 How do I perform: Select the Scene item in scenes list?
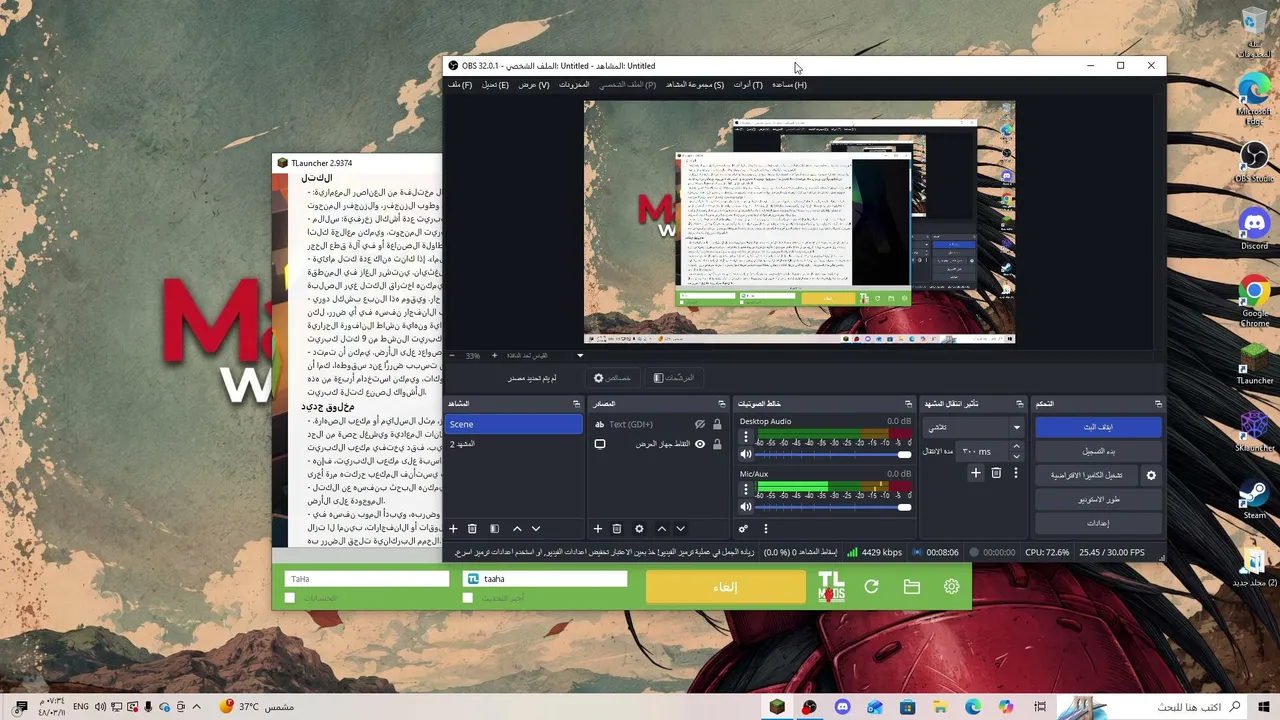513,424
